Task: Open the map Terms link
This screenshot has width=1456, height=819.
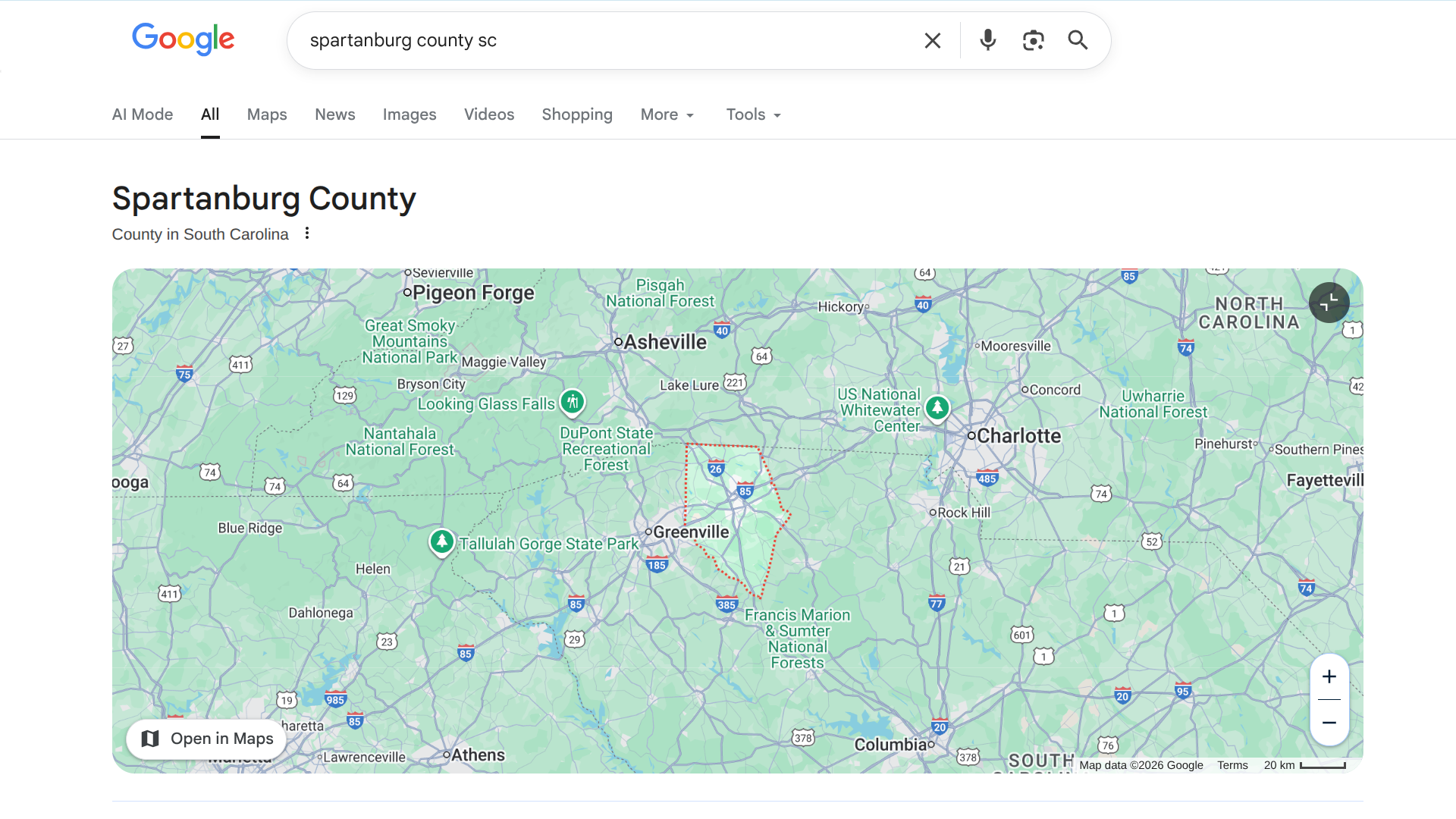Action: (x=1232, y=765)
